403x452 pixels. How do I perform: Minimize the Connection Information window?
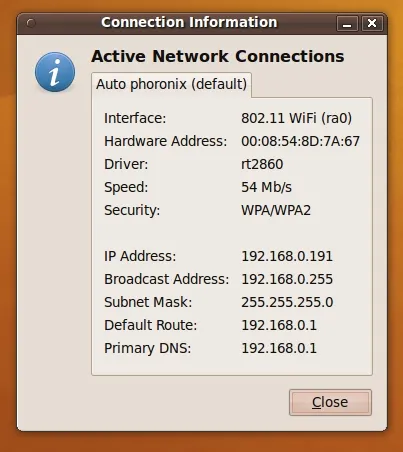[347, 23]
